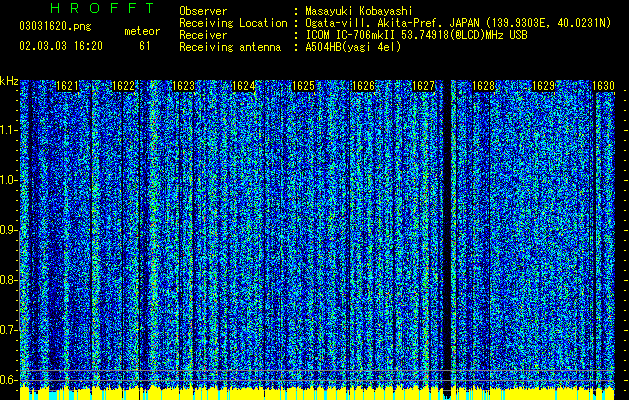Click the Observer field label

pos(203,11)
